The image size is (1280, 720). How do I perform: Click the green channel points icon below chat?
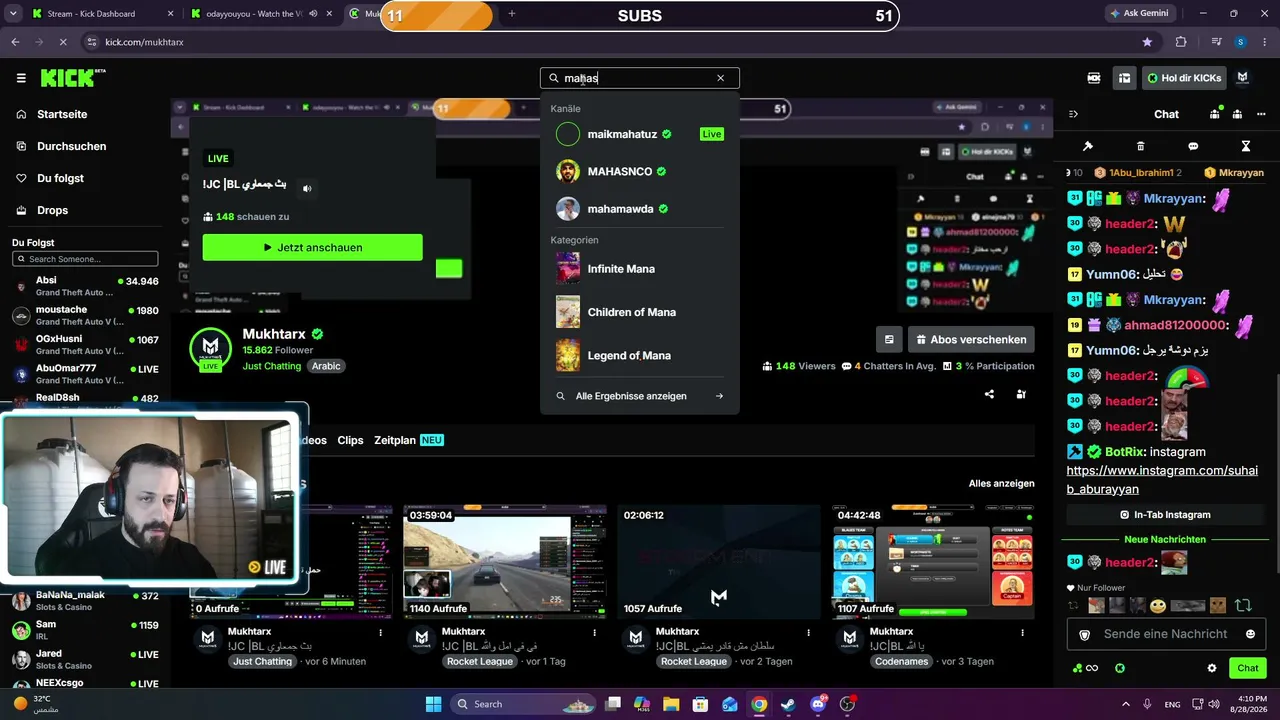pos(1085,668)
